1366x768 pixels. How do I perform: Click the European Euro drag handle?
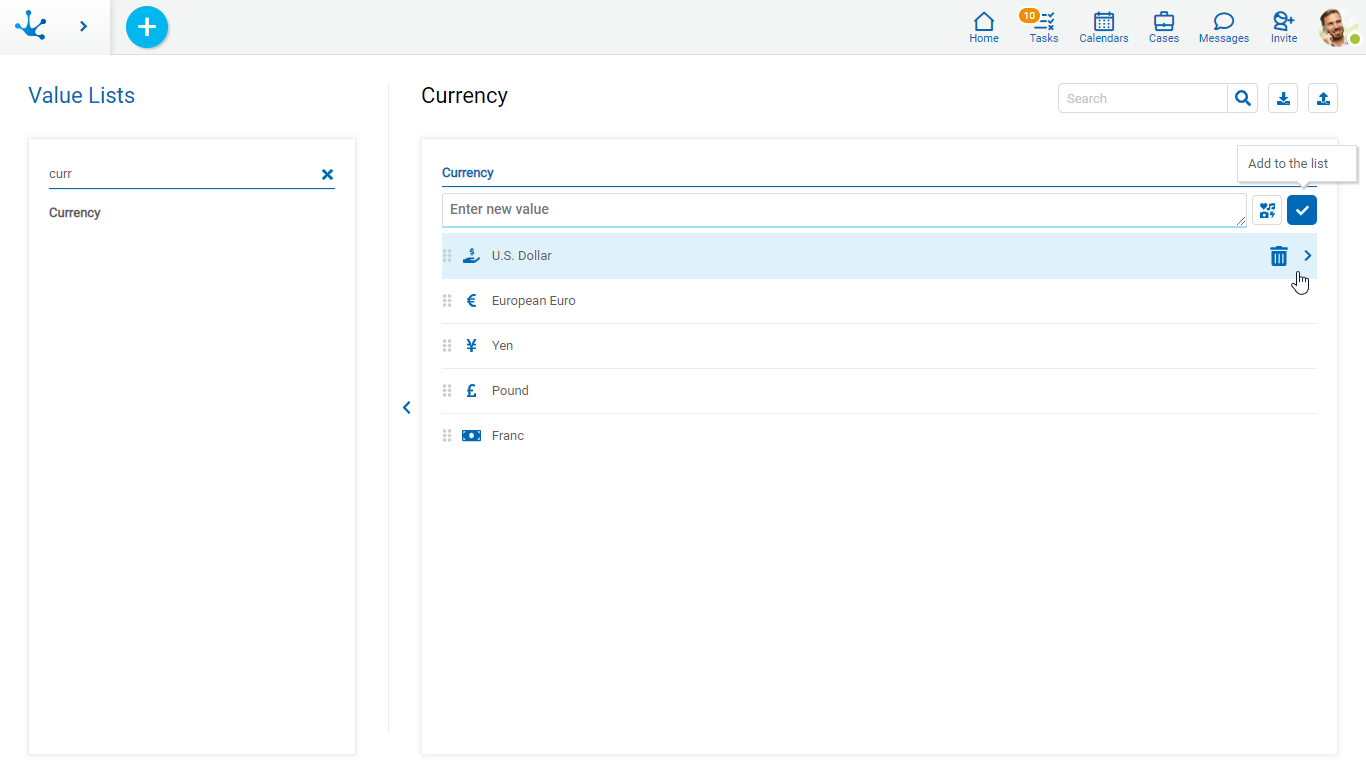[447, 301]
